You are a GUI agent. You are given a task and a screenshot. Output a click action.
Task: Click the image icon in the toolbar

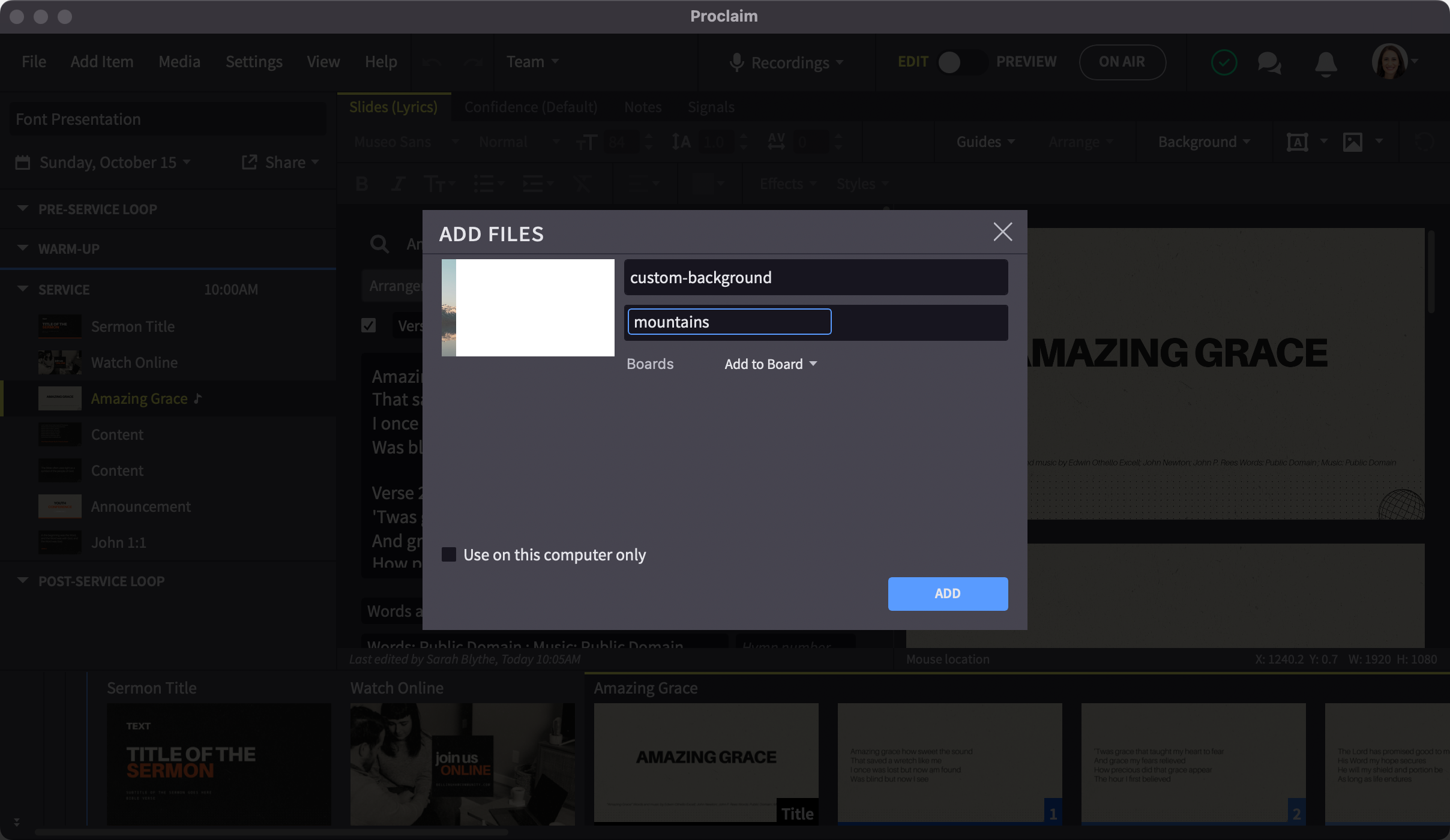pyautogui.click(x=1353, y=142)
